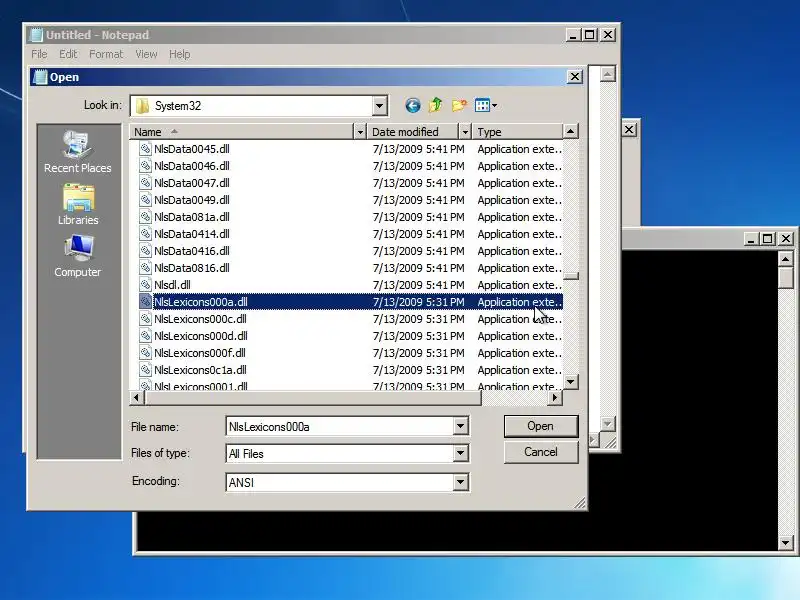This screenshot has width=800, height=600.
Task: Close the Open dialog
Action: pos(574,77)
